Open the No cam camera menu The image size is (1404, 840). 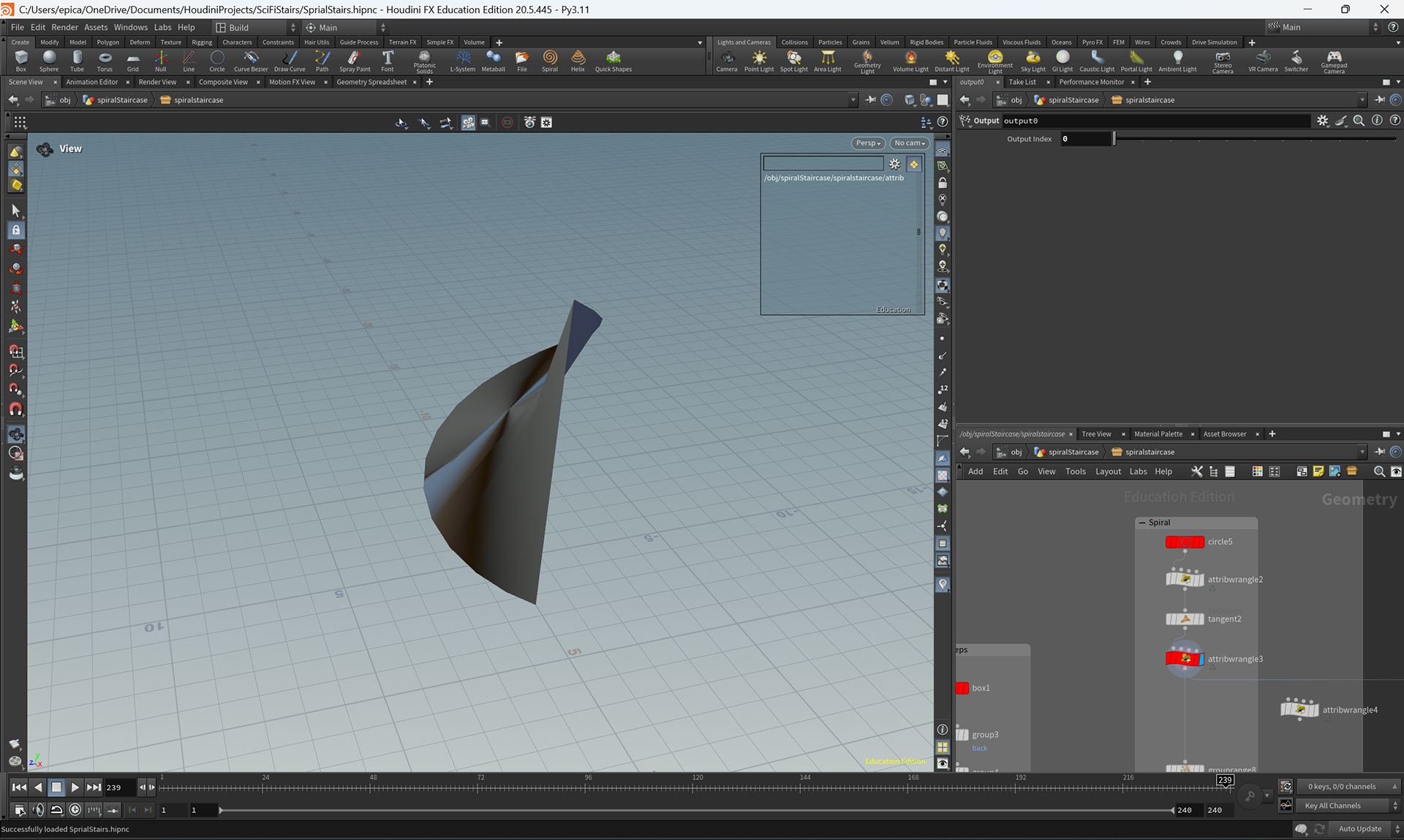910,143
